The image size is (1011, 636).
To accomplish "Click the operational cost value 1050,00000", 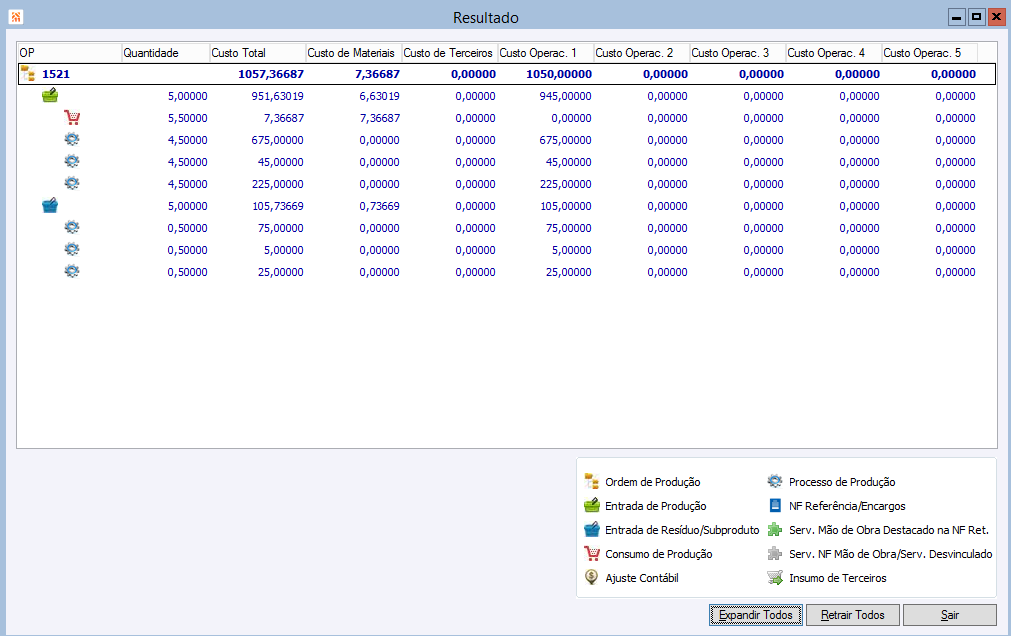I will (559, 74).
